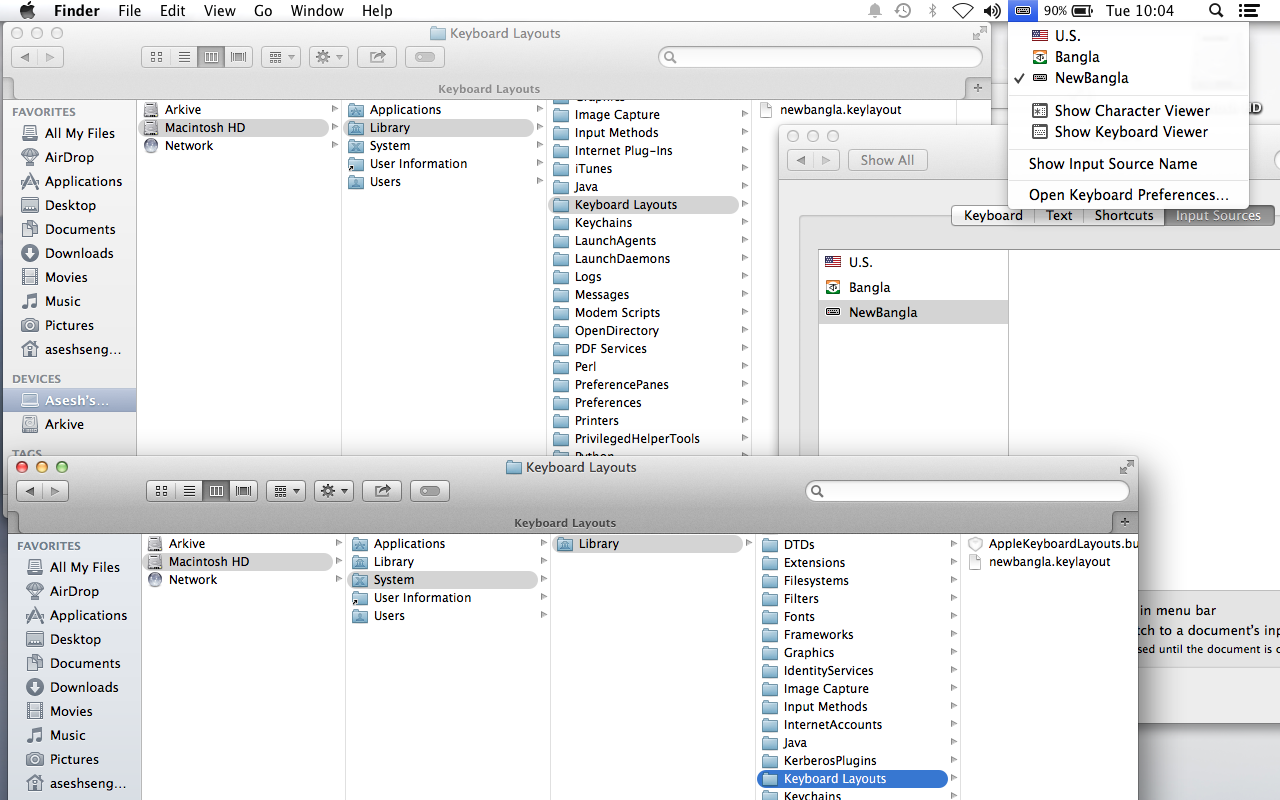Screen dimensions: 1280x800
Task: Select NewBangla in Input Sources list
Action: tap(913, 312)
